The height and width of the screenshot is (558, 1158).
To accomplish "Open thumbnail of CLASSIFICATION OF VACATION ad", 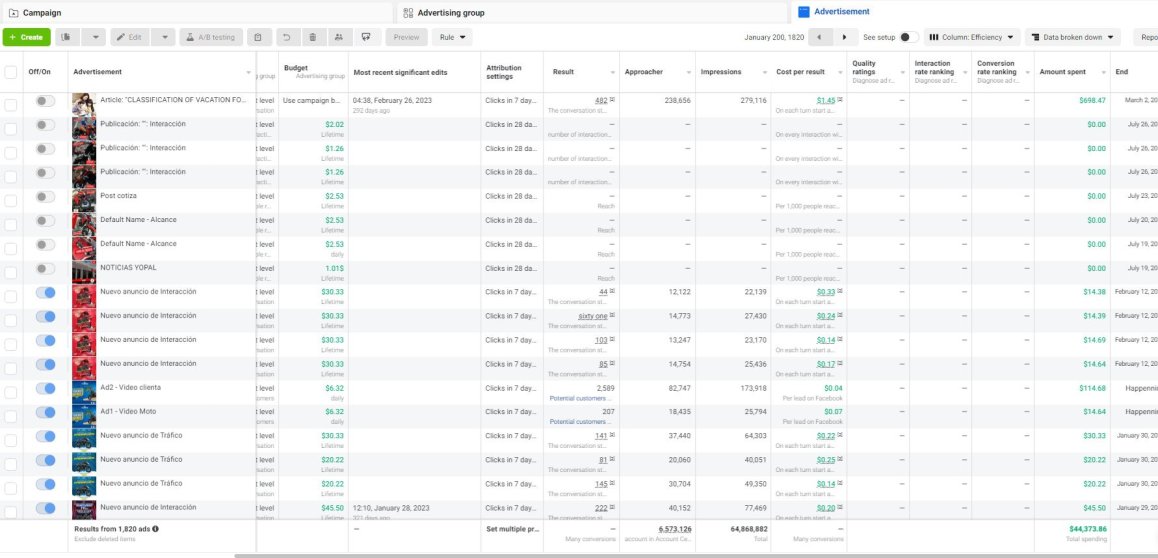I will click(x=83, y=104).
